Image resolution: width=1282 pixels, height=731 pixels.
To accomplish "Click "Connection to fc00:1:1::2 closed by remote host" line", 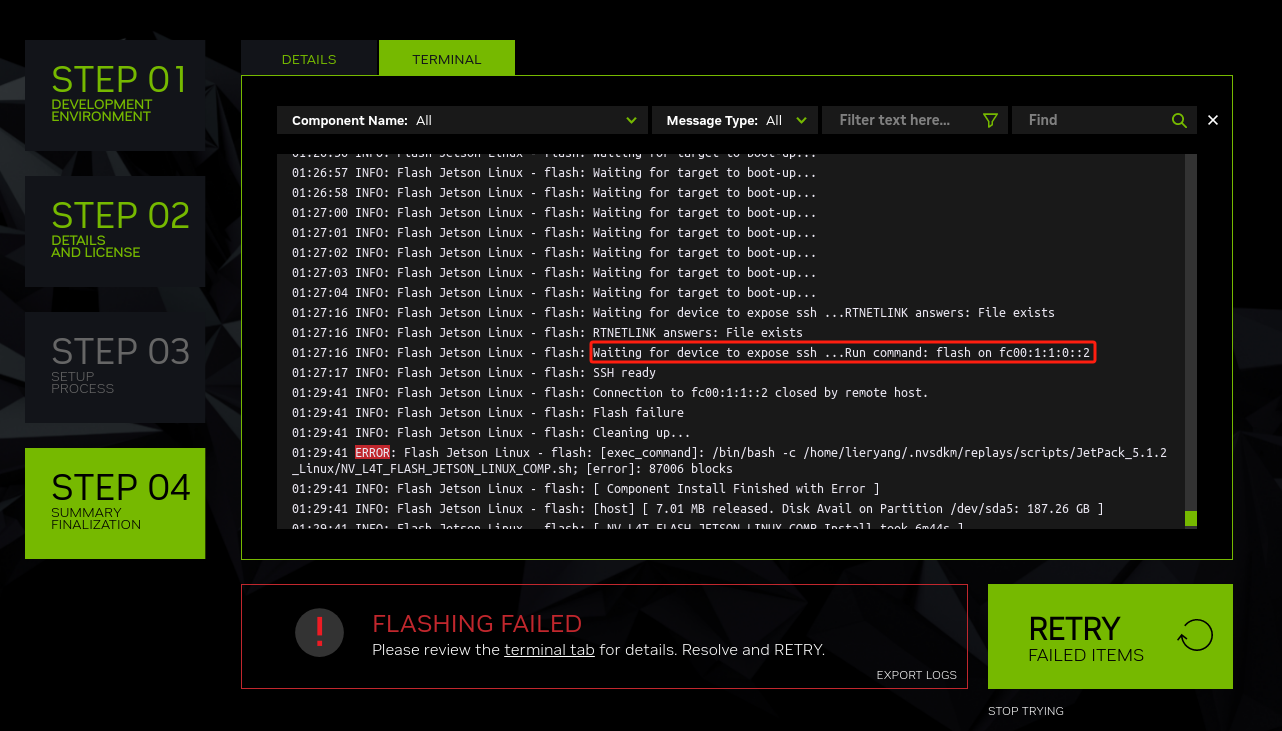I will pos(610,393).
